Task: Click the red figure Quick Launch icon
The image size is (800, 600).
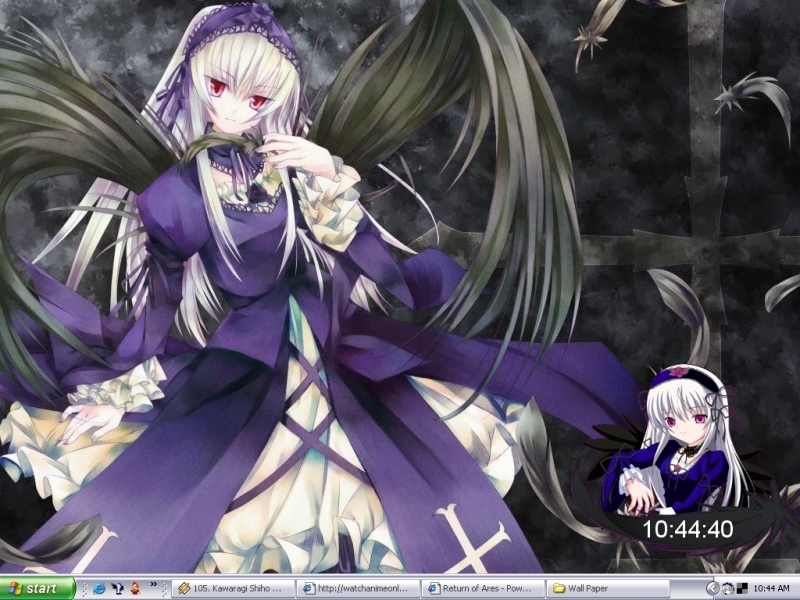Action: [x=135, y=588]
